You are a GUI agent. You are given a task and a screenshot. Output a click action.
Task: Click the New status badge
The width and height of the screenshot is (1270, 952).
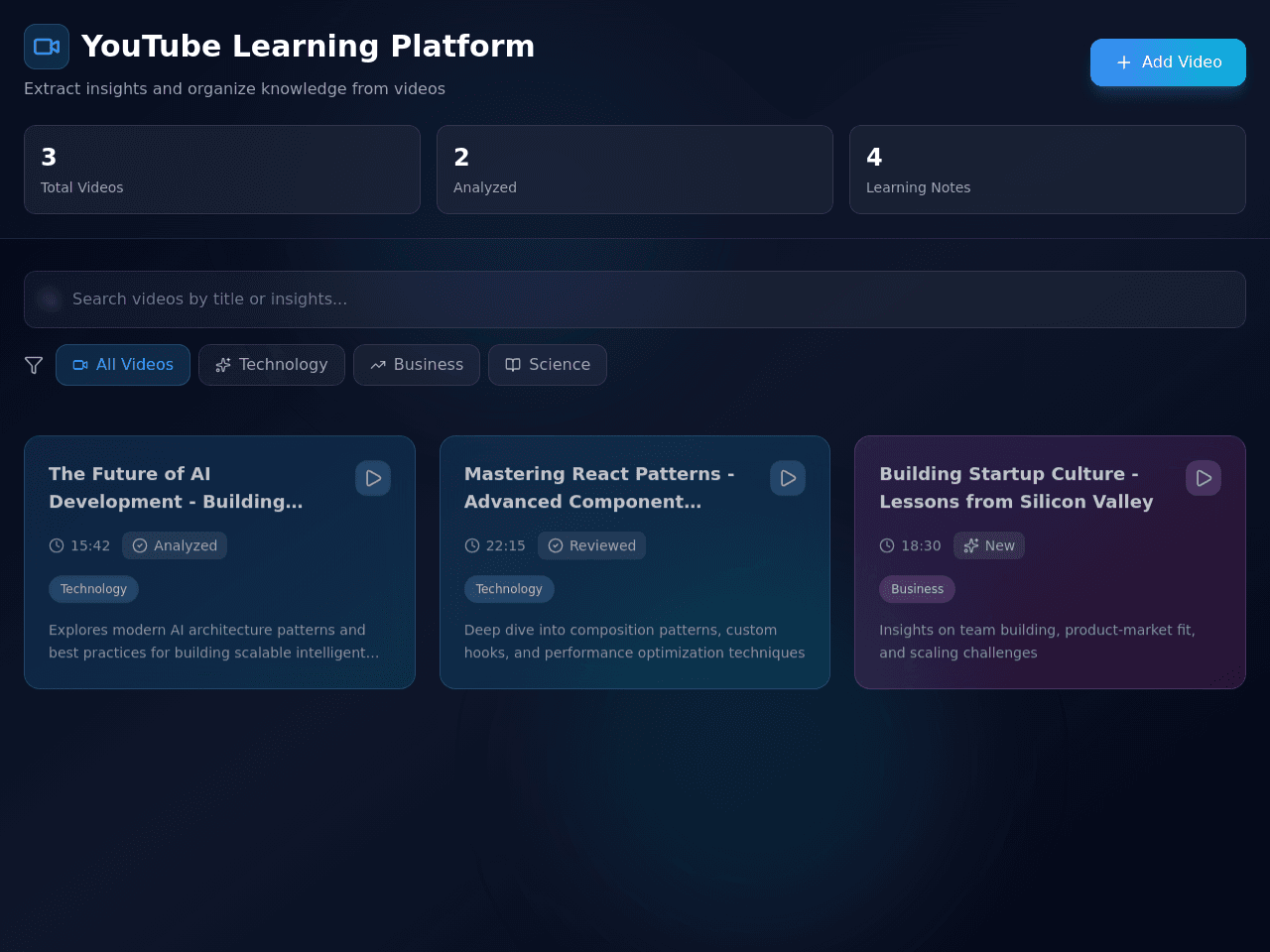pos(989,545)
